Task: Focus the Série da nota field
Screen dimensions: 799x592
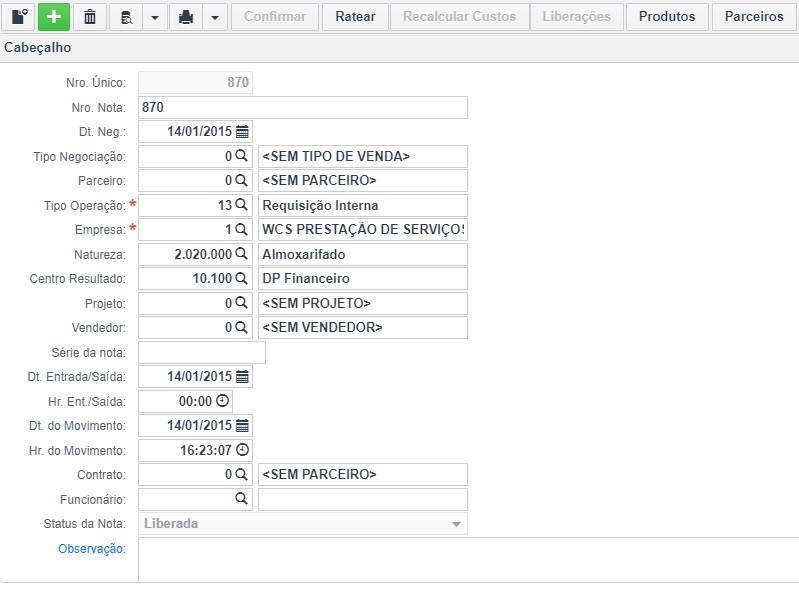Action: (x=202, y=353)
